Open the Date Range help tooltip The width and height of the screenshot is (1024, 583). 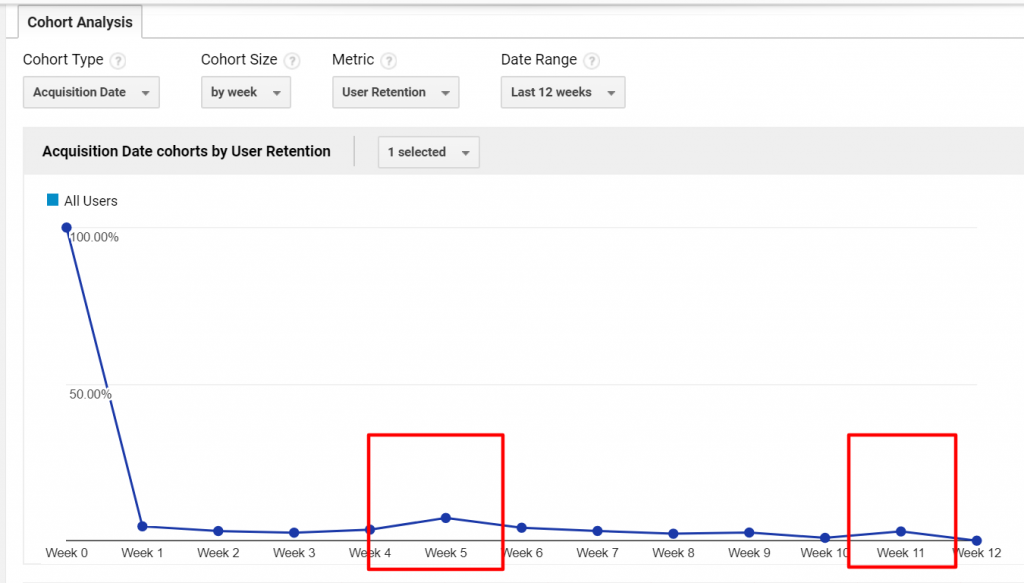[591, 60]
